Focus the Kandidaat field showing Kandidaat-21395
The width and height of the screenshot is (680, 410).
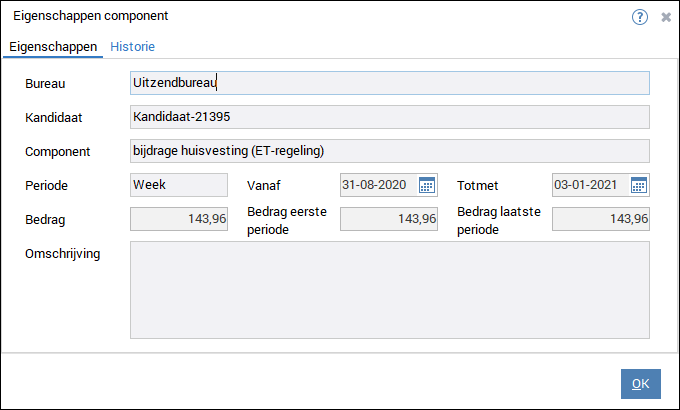click(389, 117)
